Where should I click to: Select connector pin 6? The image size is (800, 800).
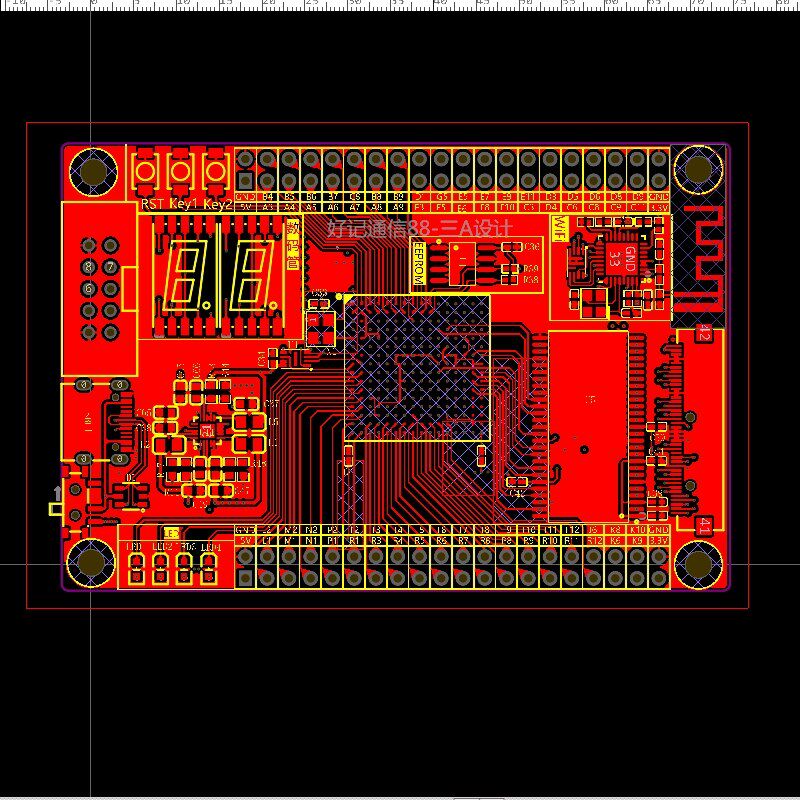click(x=89, y=288)
